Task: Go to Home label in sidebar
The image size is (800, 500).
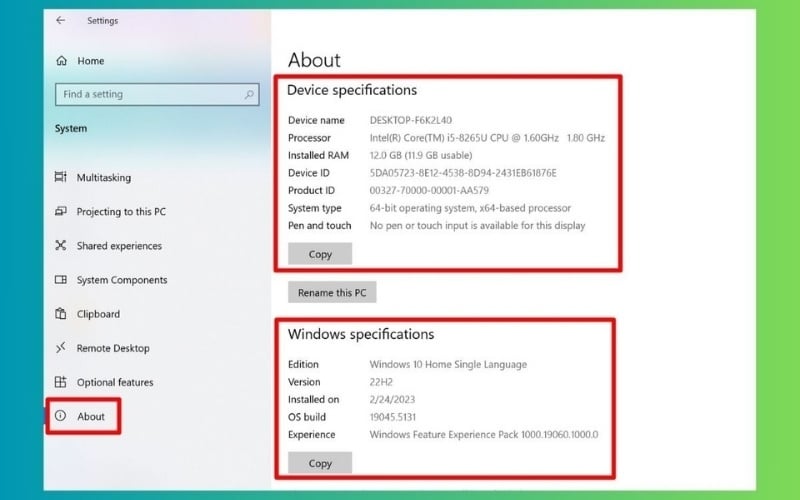Action: pyautogui.click(x=91, y=61)
